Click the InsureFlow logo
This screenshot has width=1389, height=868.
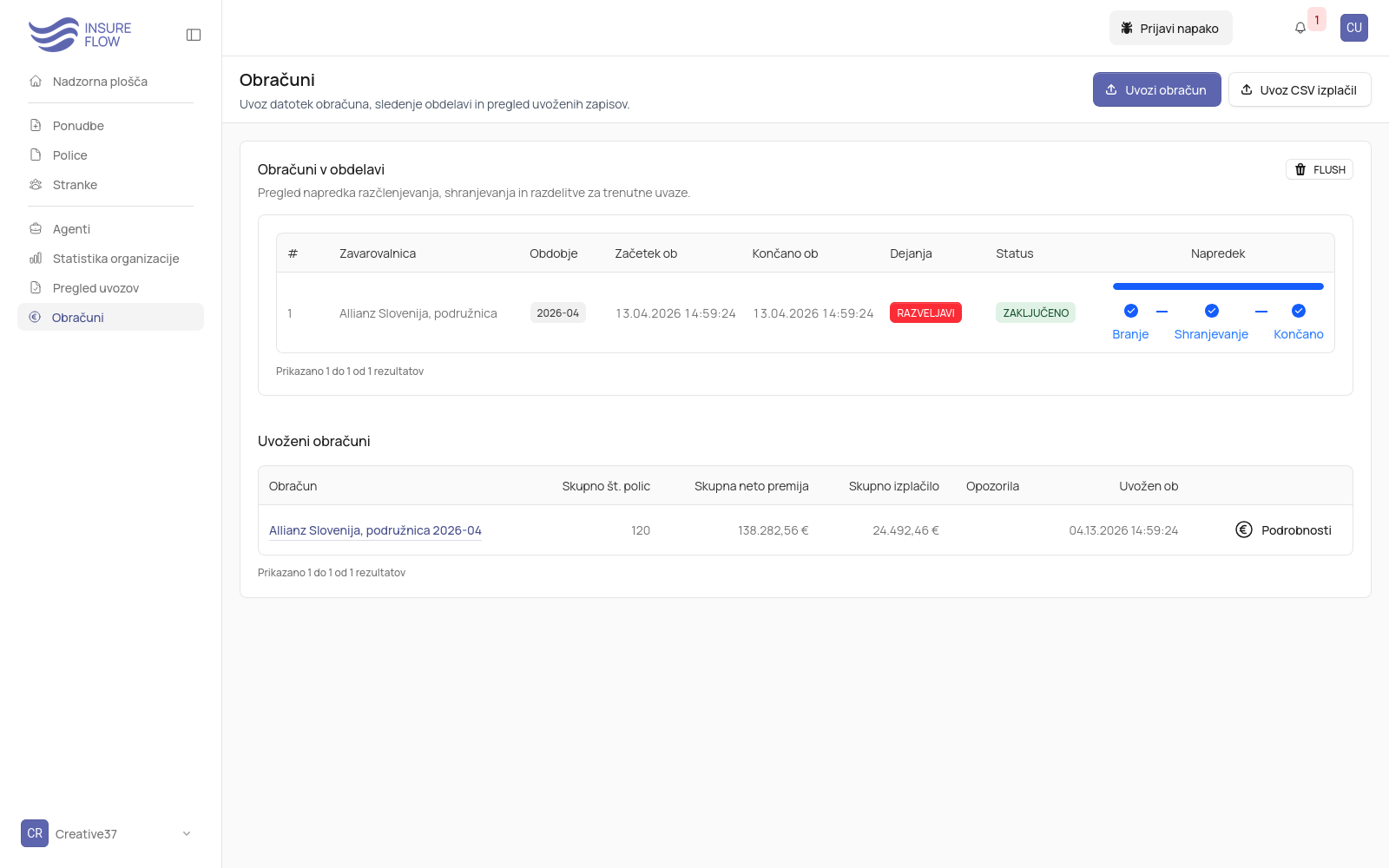click(80, 35)
